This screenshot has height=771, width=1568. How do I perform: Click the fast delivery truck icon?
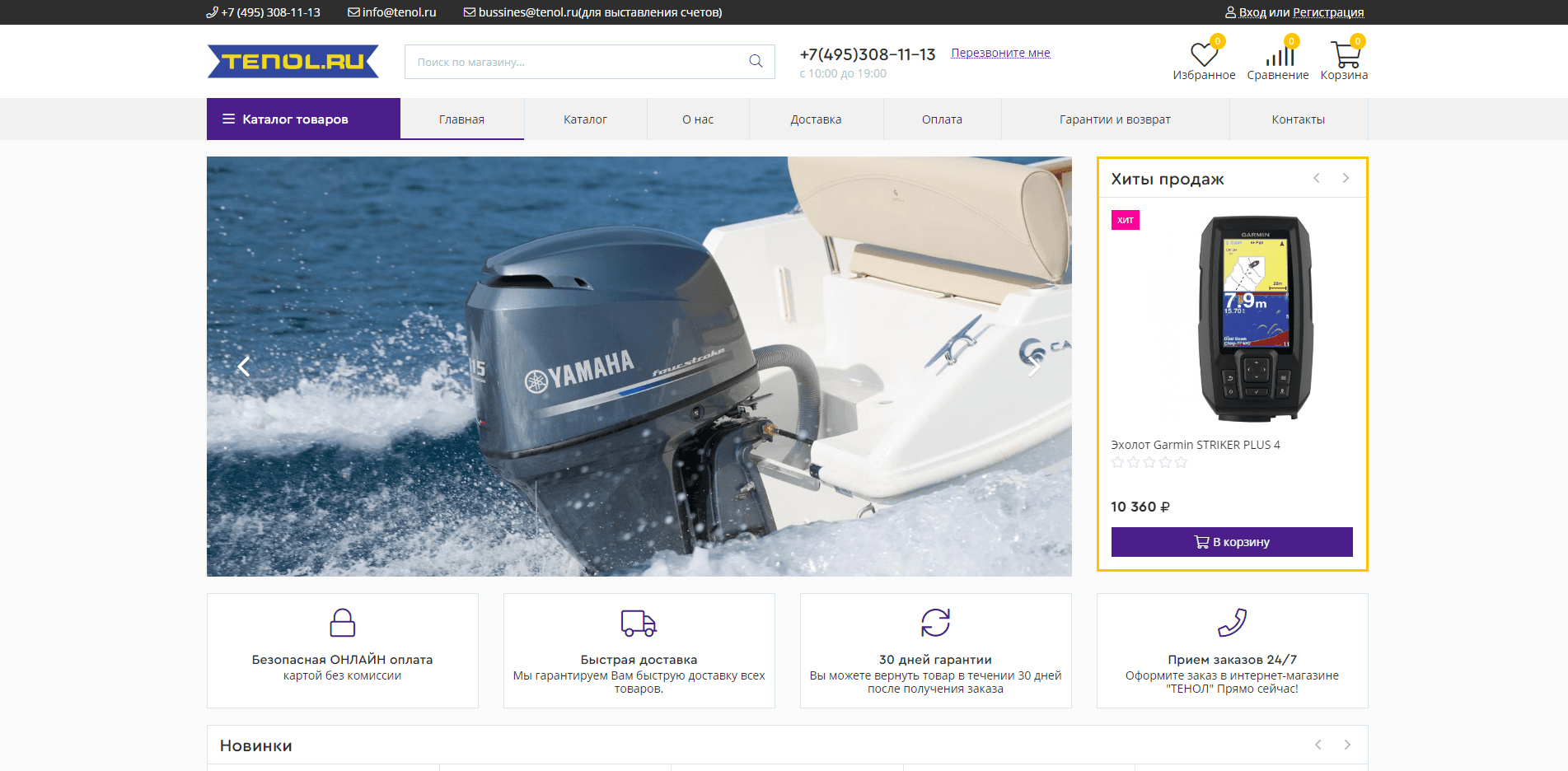639,623
